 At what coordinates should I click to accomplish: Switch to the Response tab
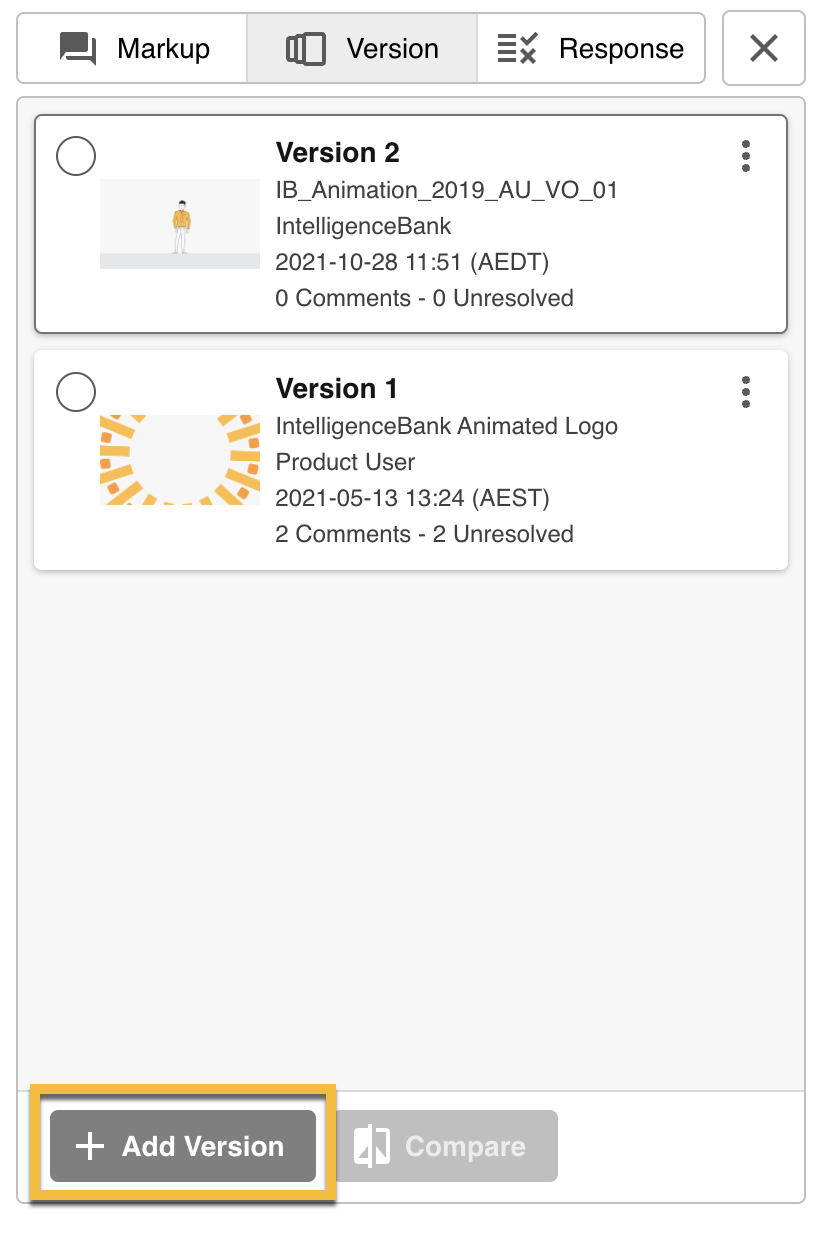coord(591,48)
